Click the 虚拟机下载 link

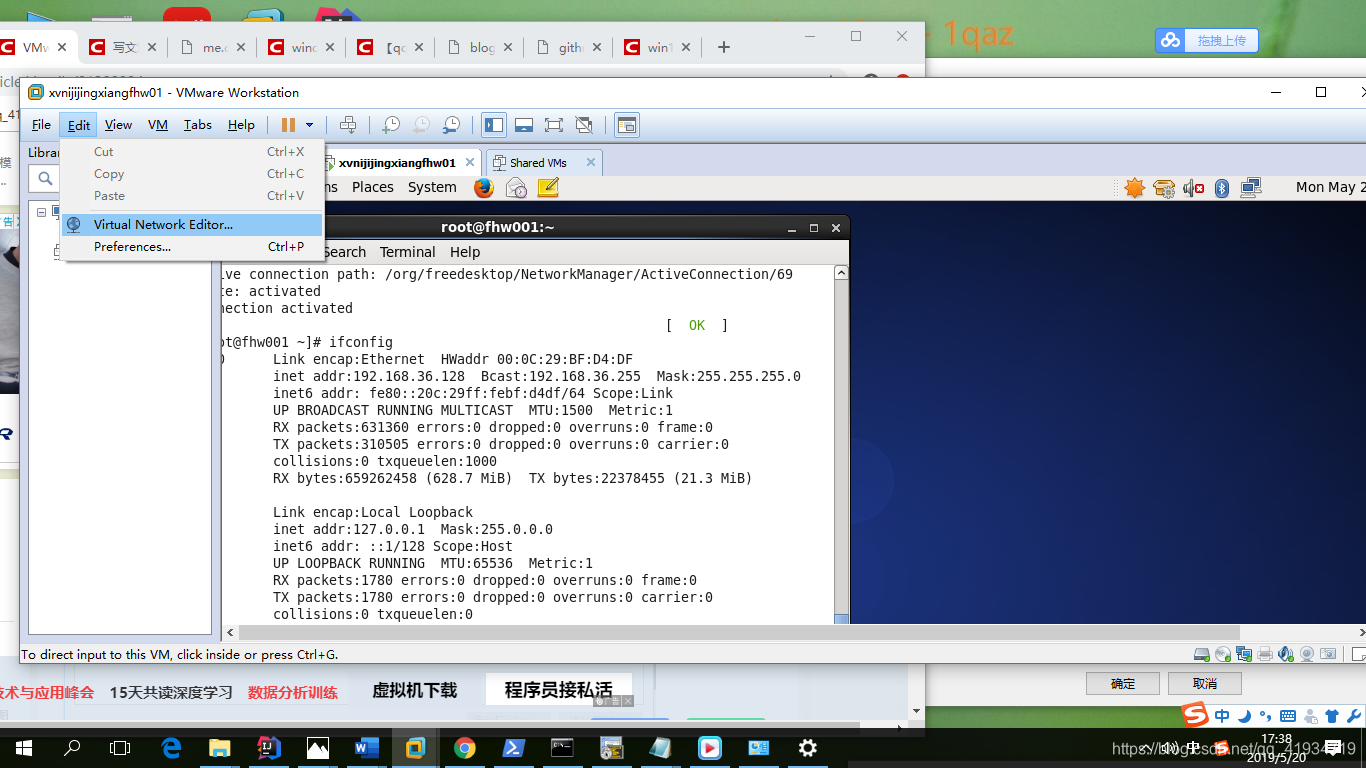(415, 691)
